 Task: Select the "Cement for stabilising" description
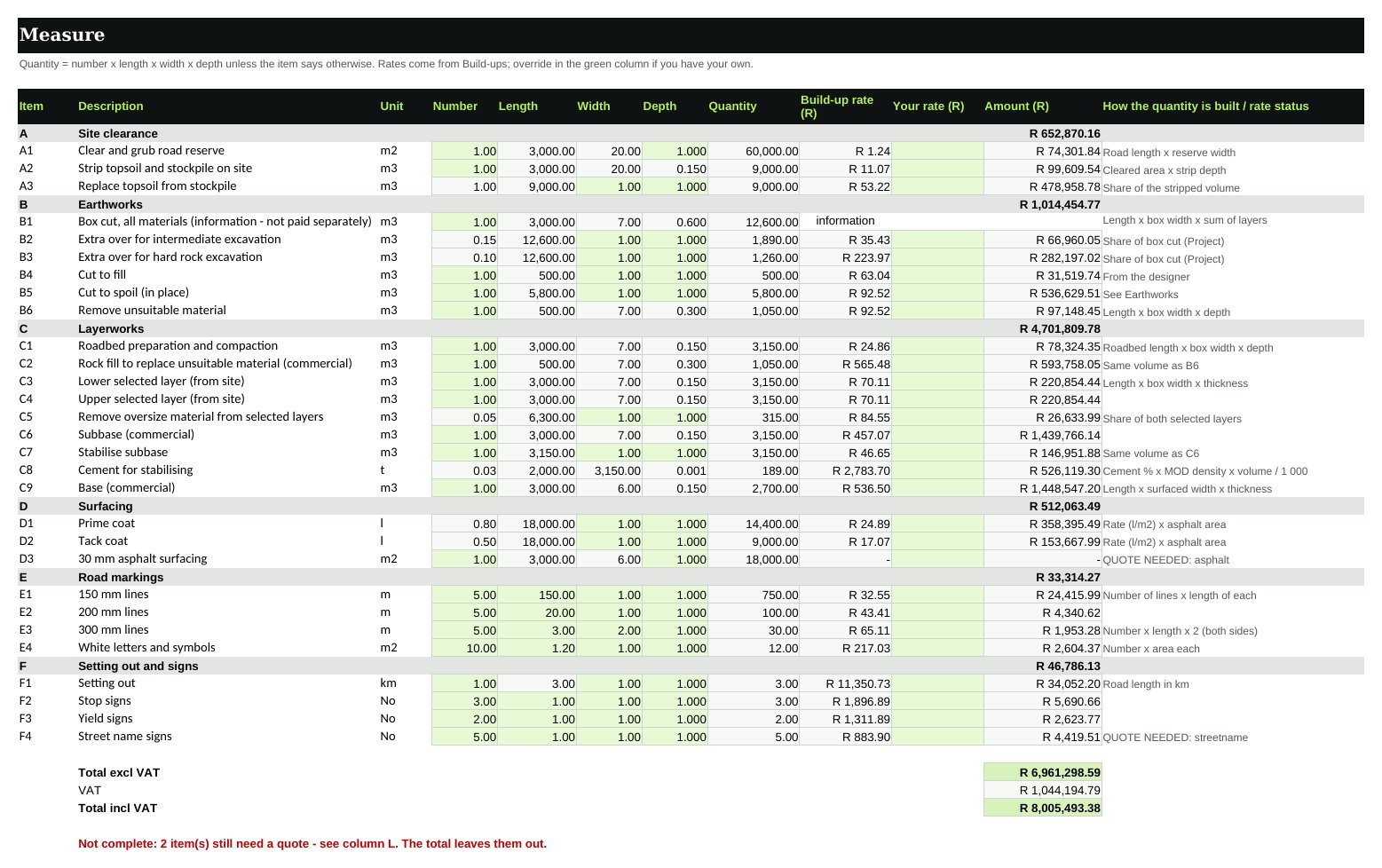click(136, 470)
